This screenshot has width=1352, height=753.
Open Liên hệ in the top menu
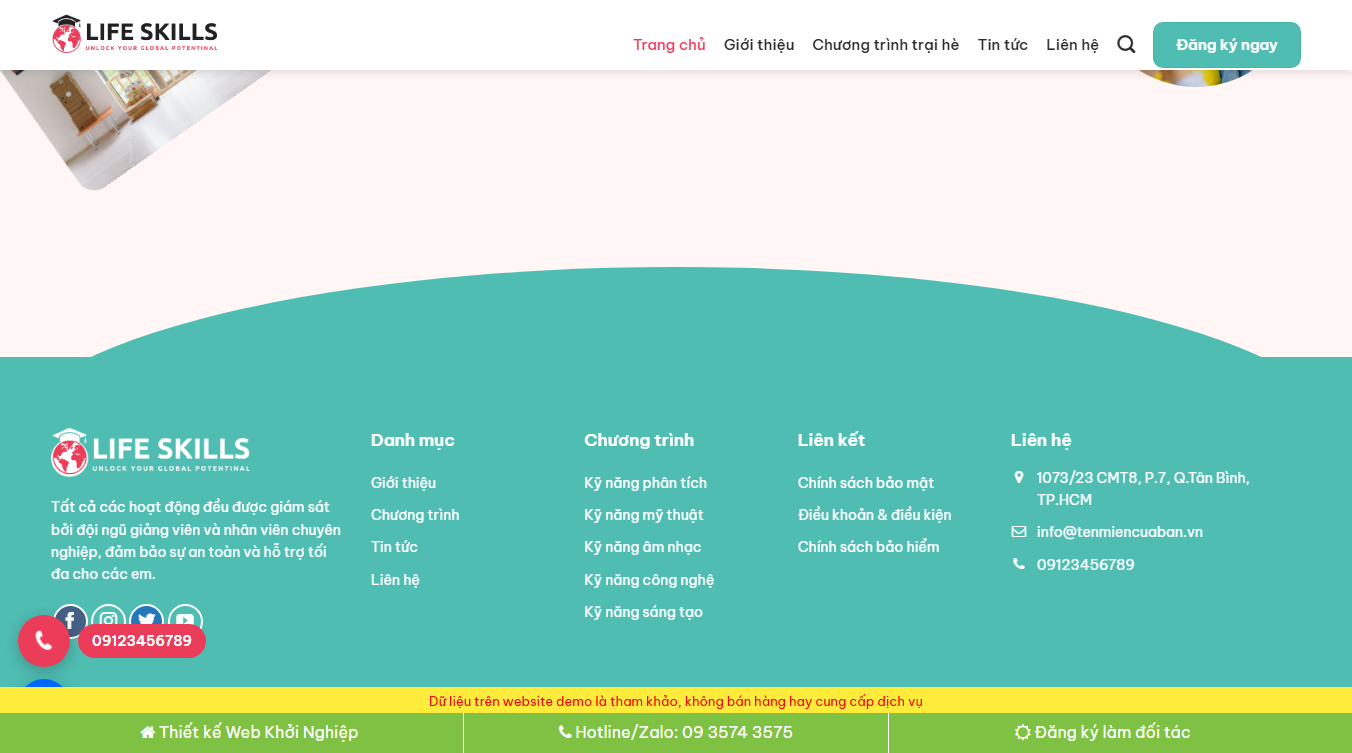pos(1073,45)
